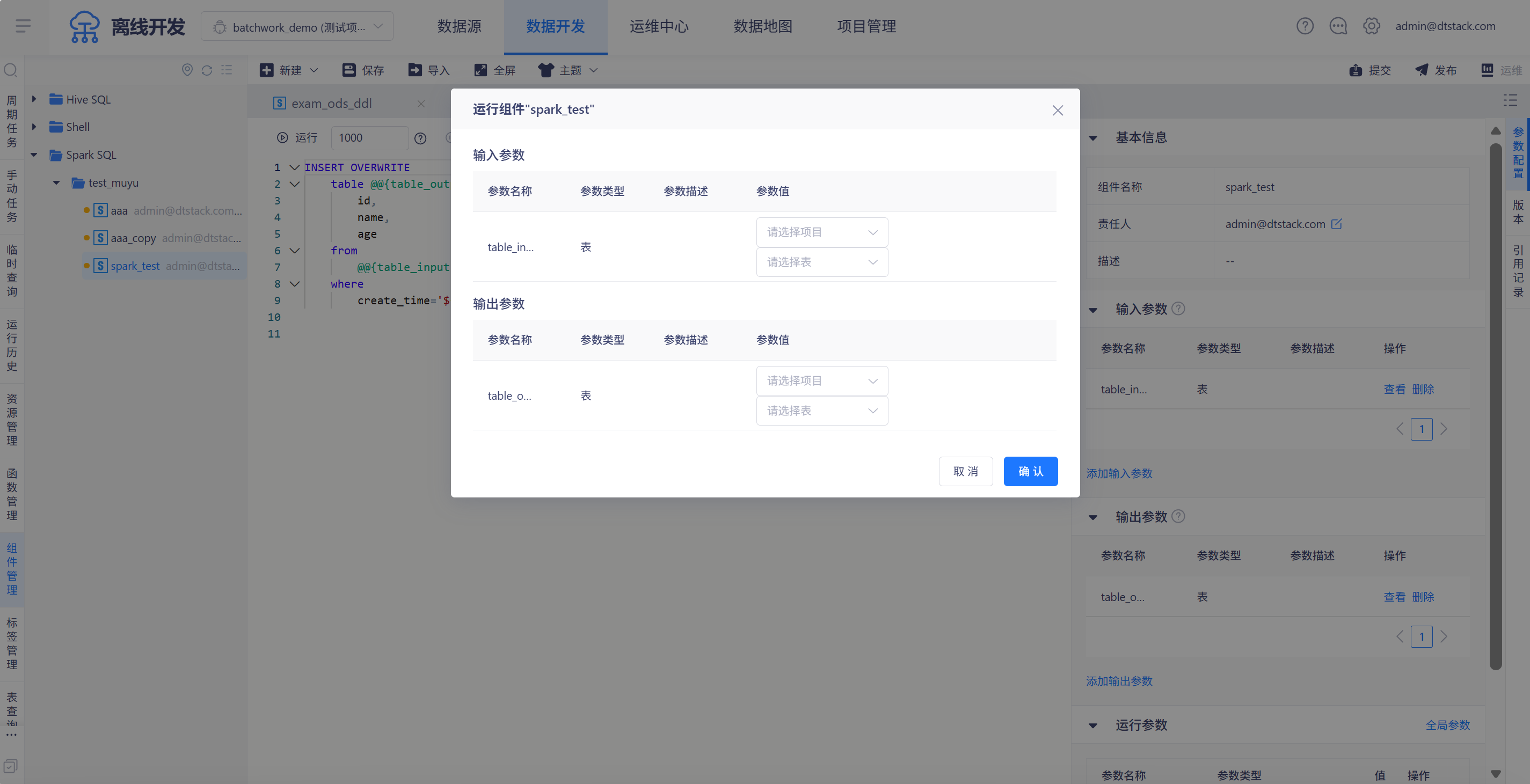Open the 主题 theme dropdown
The width and height of the screenshot is (1530, 784).
pyautogui.click(x=568, y=71)
